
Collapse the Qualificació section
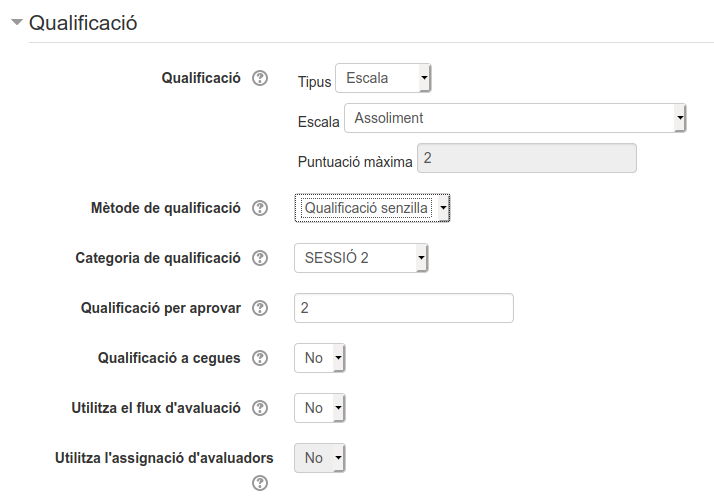coord(17,22)
